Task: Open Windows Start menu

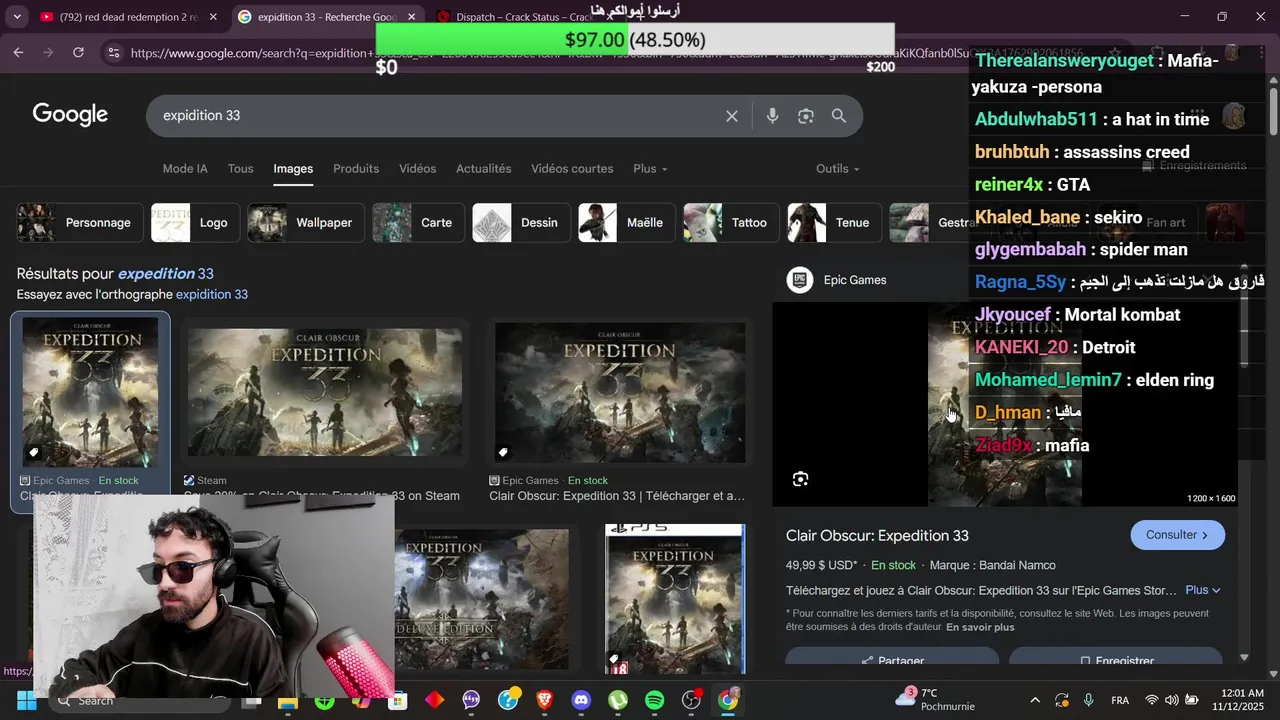Action: [27, 701]
